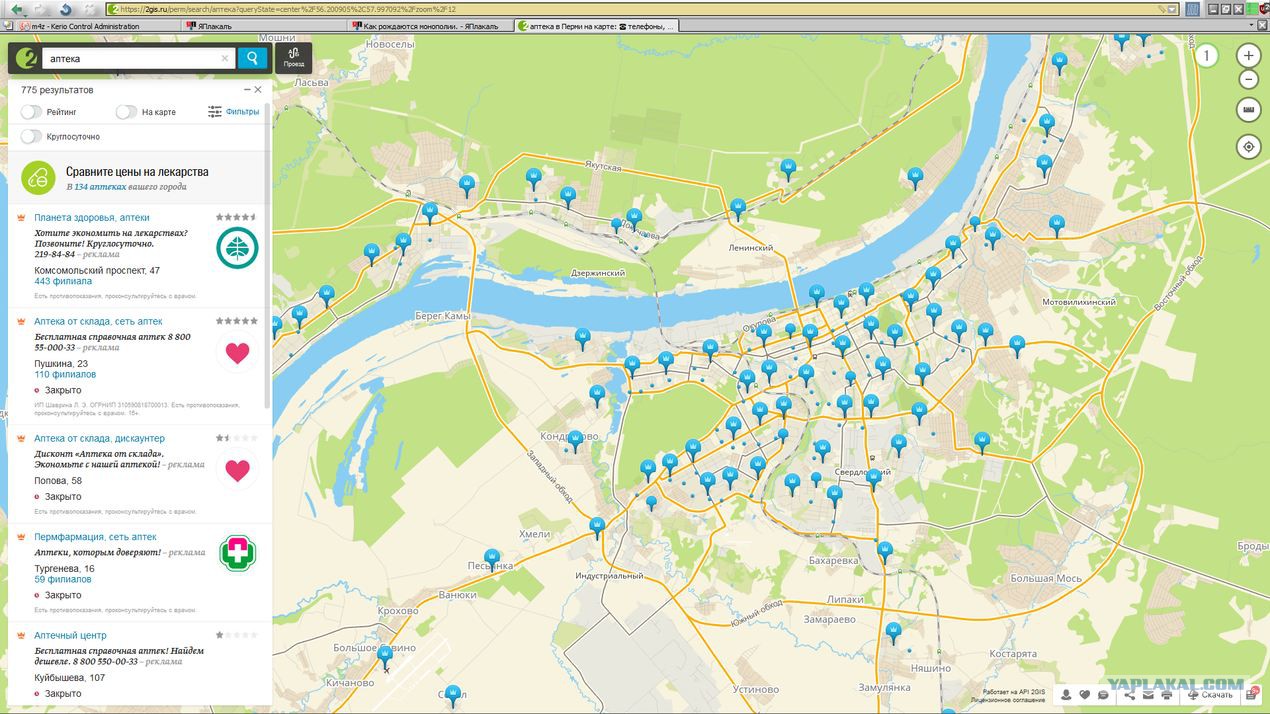This screenshot has width=1270, height=714.
Task: Open the feedback chat icon
Action: [x=1103, y=695]
